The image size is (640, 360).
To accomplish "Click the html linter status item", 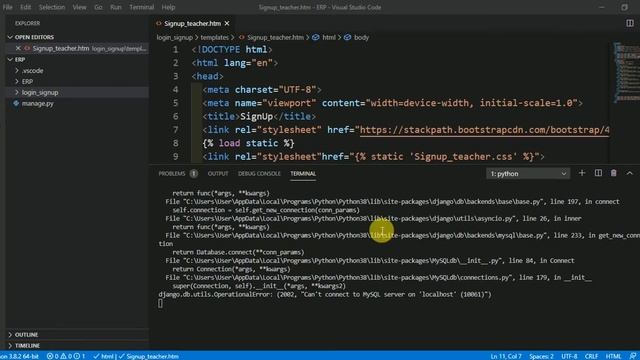I will 104,356.
